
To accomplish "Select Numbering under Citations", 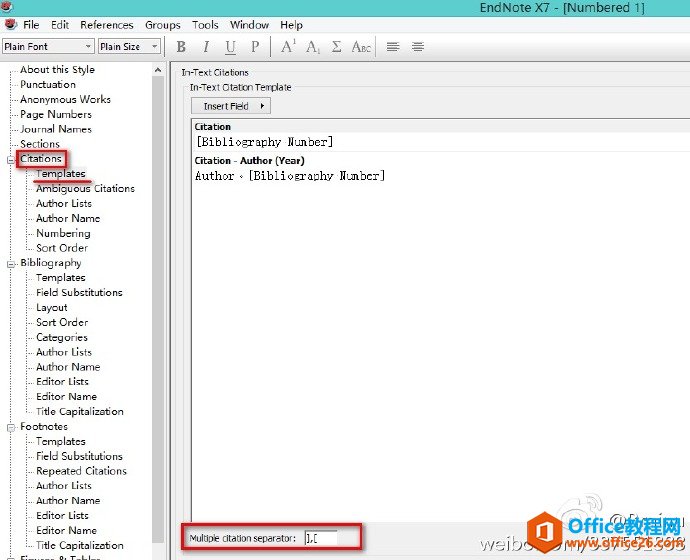I will click(63, 233).
